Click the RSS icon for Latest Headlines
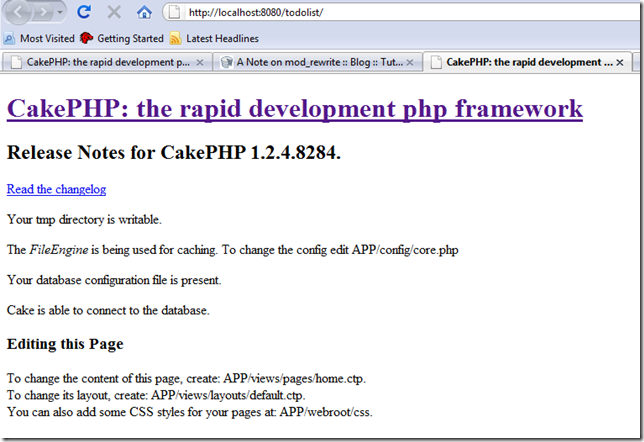 (175, 39)
